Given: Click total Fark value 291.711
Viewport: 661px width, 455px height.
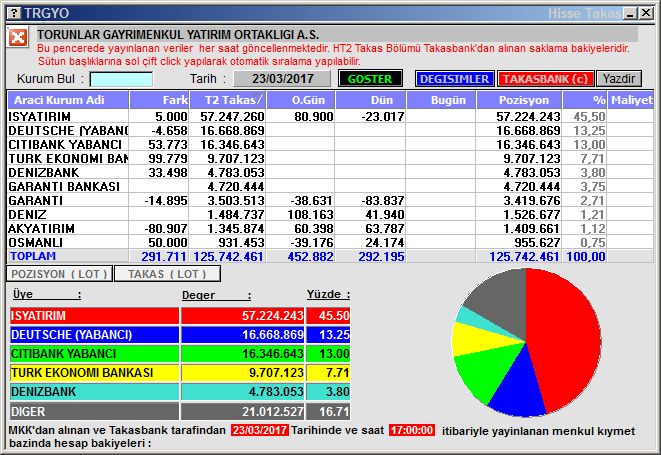Looking at the screenshot, I should tap(164, 256).
